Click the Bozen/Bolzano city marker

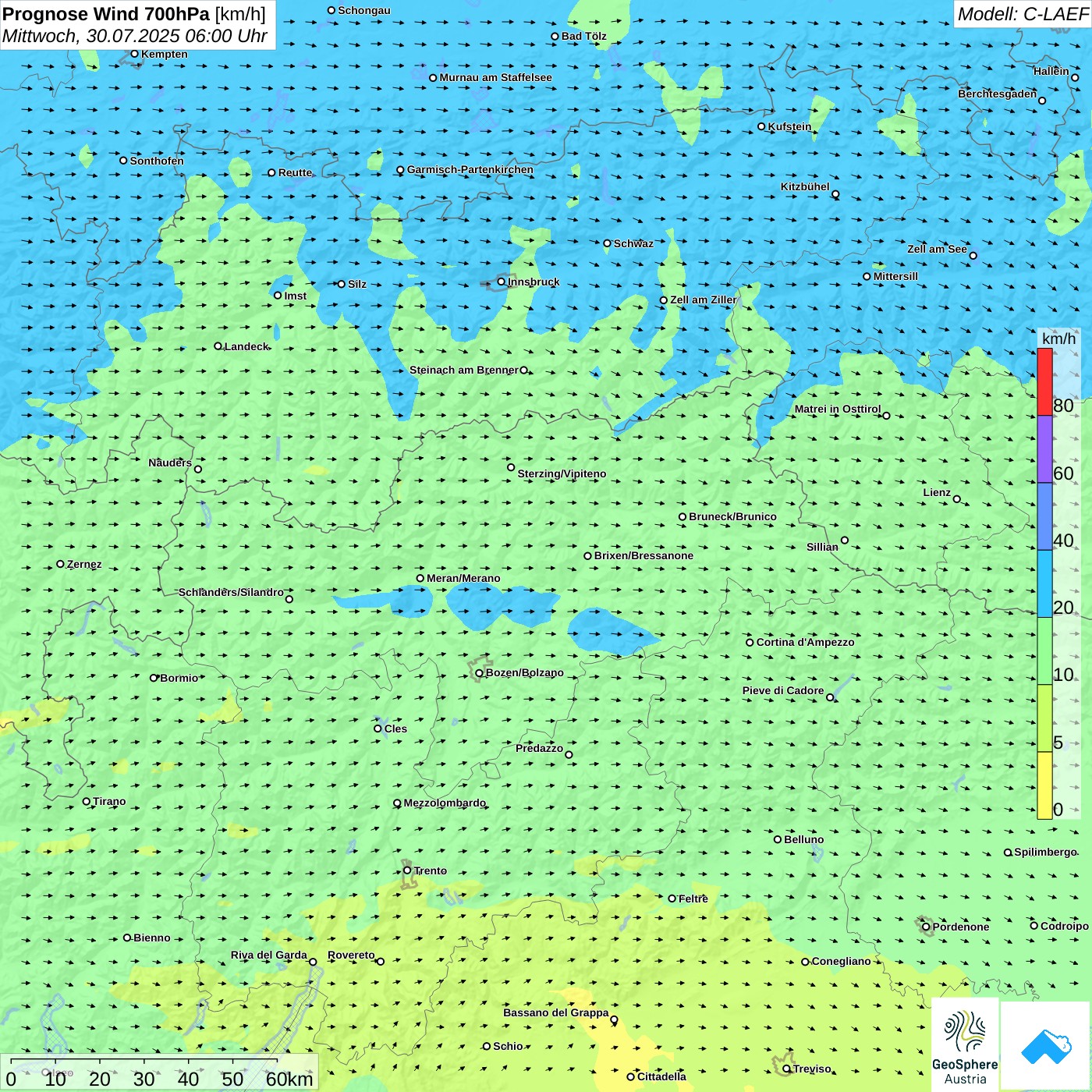click(479, 673)
